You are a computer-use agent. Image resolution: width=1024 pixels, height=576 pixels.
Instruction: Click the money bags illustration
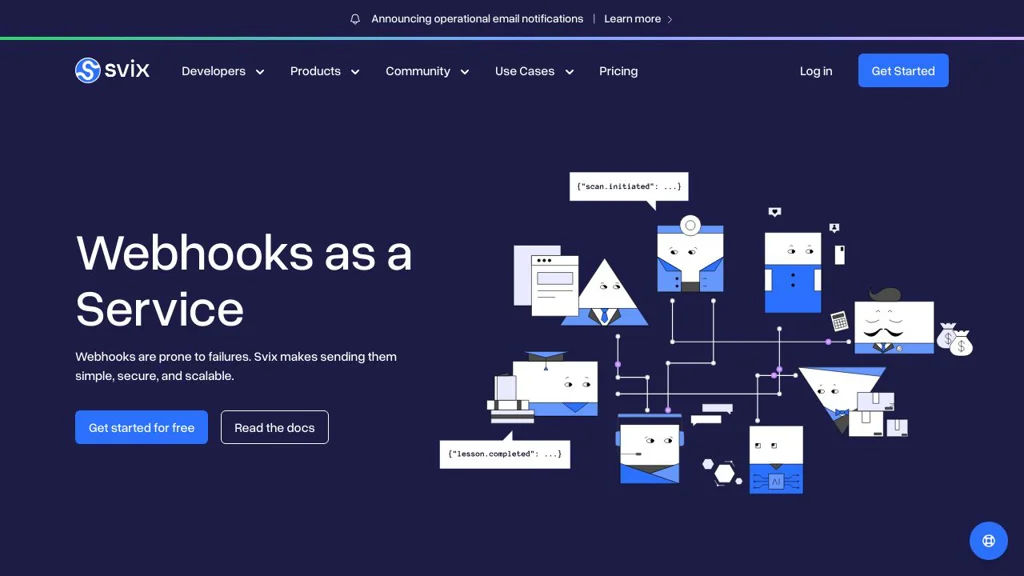[x=955, y=339]
